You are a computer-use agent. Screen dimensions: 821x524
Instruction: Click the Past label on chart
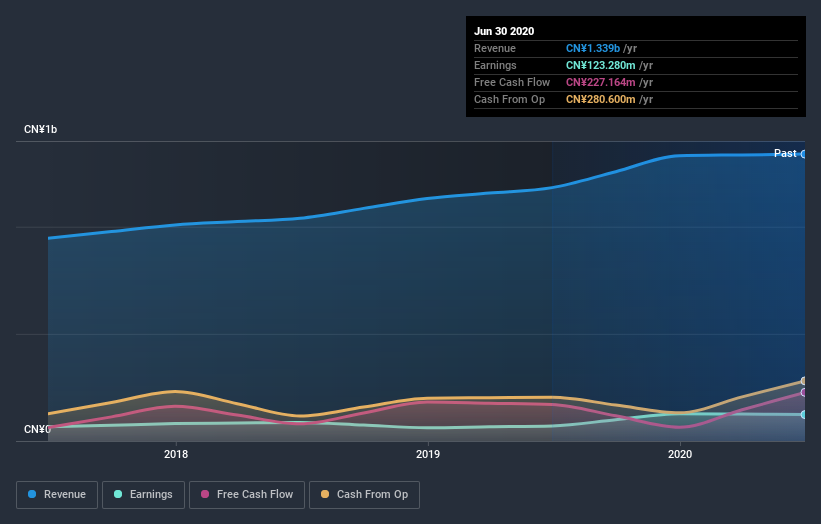(785, 153)
